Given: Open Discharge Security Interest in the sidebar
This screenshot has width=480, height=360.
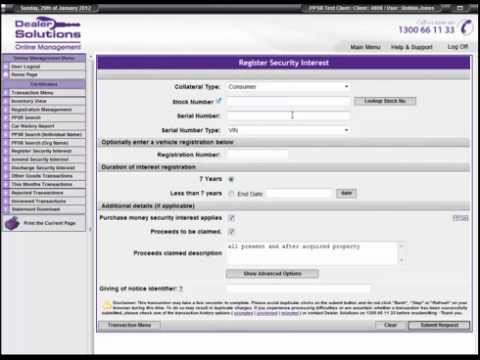Looking at the screenshot, I should [x=44, y=168].
